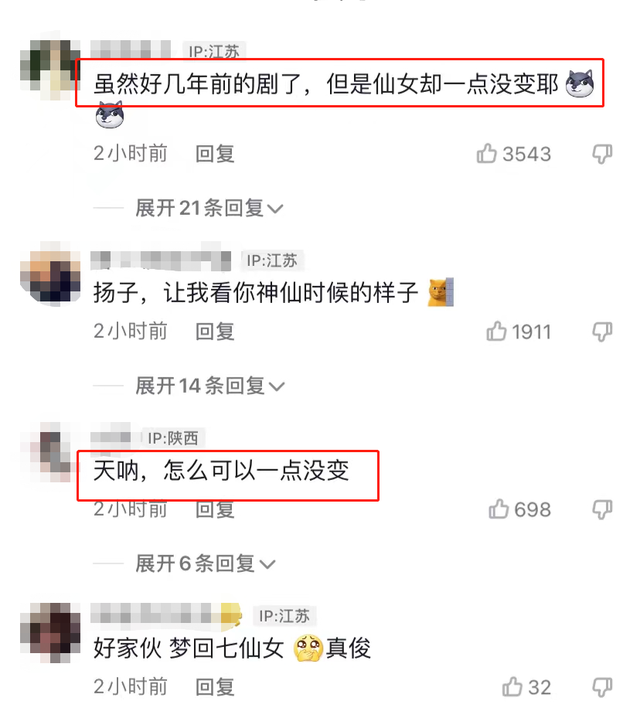Viewport: 640px width, 708px height.
Task: Open the 陕西 commenter's avatar
Action: [50, 453]
